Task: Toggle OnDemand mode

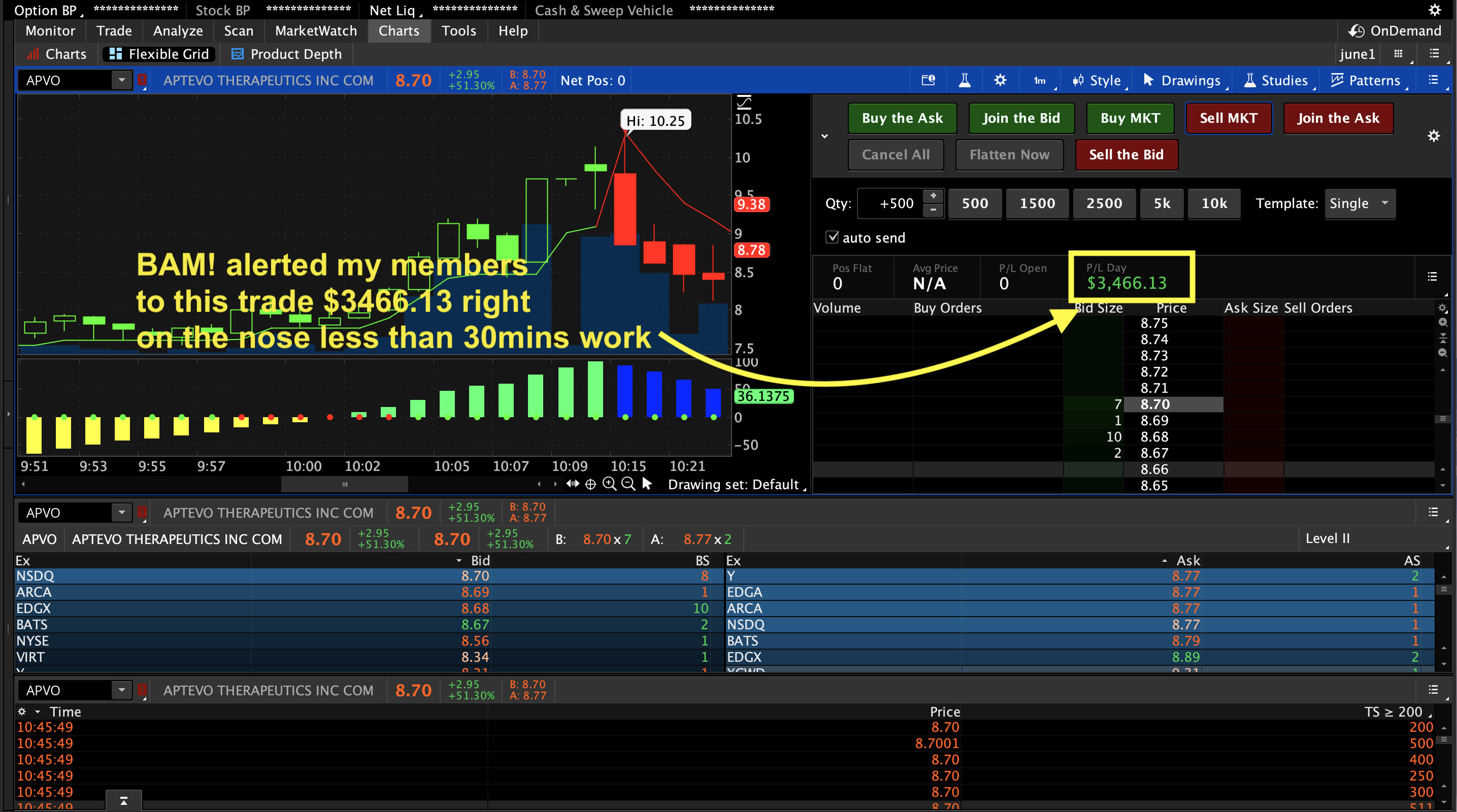Action: pyautogui.click(x=1396, y=30)
